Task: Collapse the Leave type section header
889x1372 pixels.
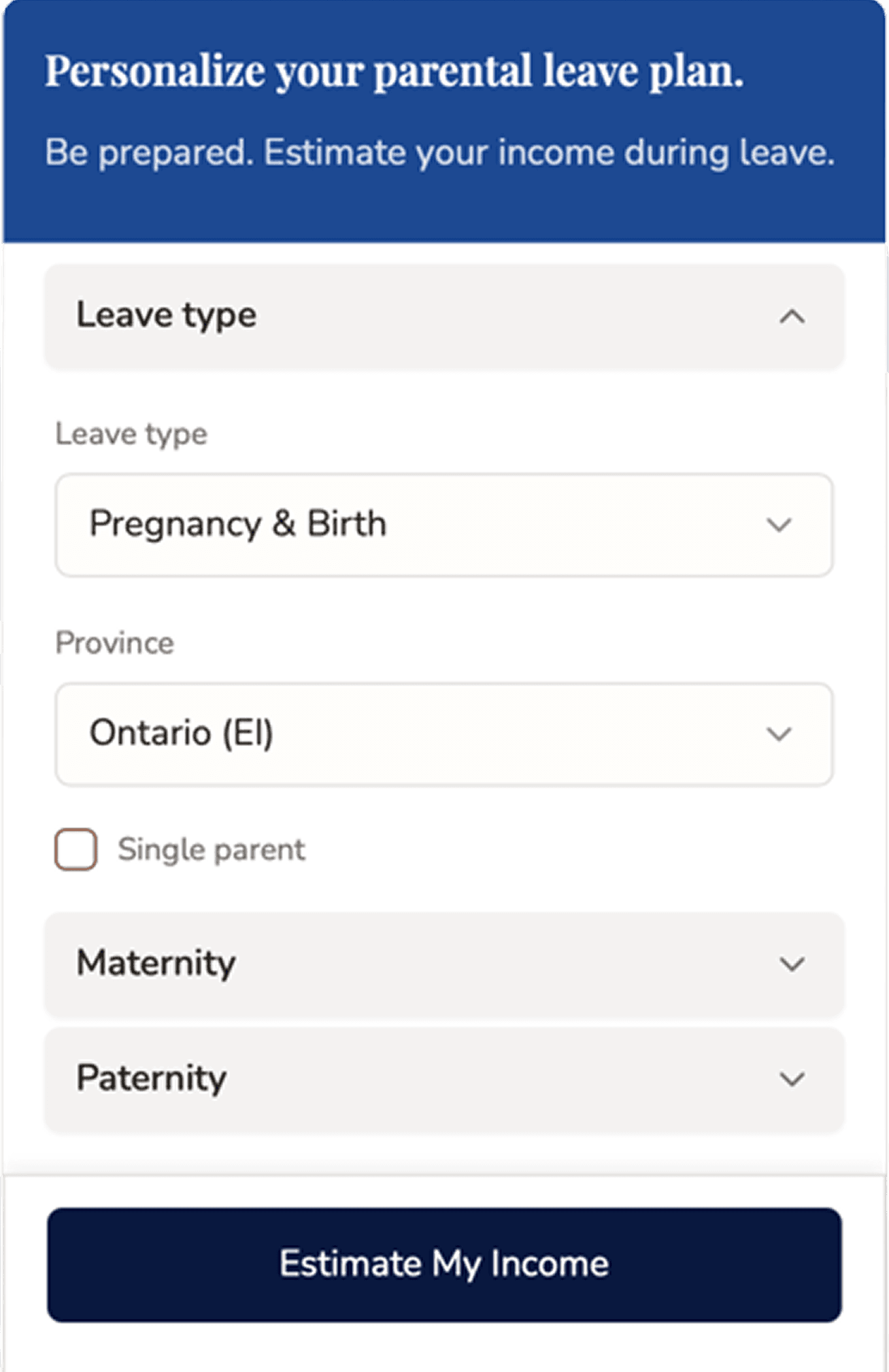Action: tap(443, 316)
